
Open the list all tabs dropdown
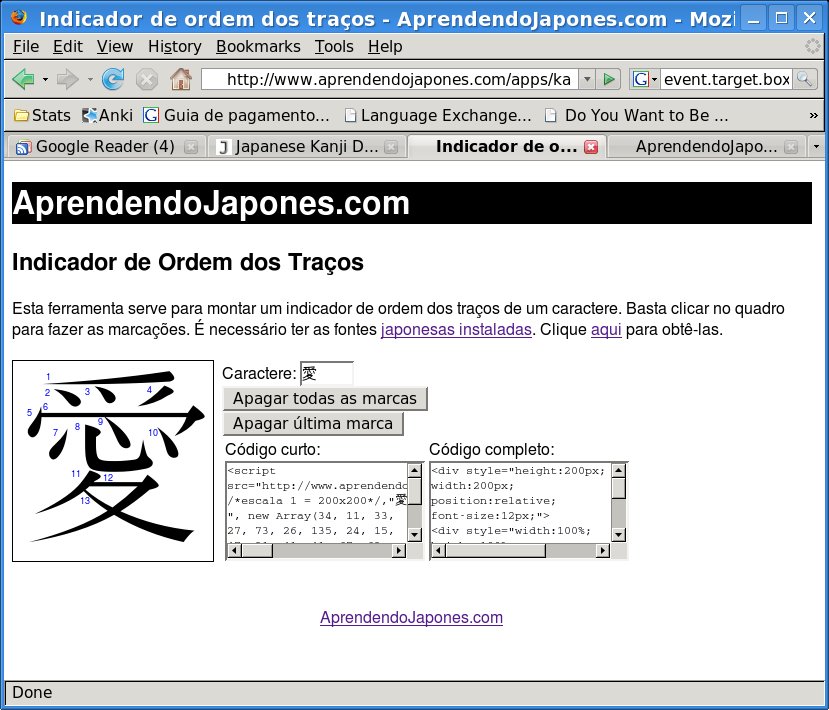point(817,147)
